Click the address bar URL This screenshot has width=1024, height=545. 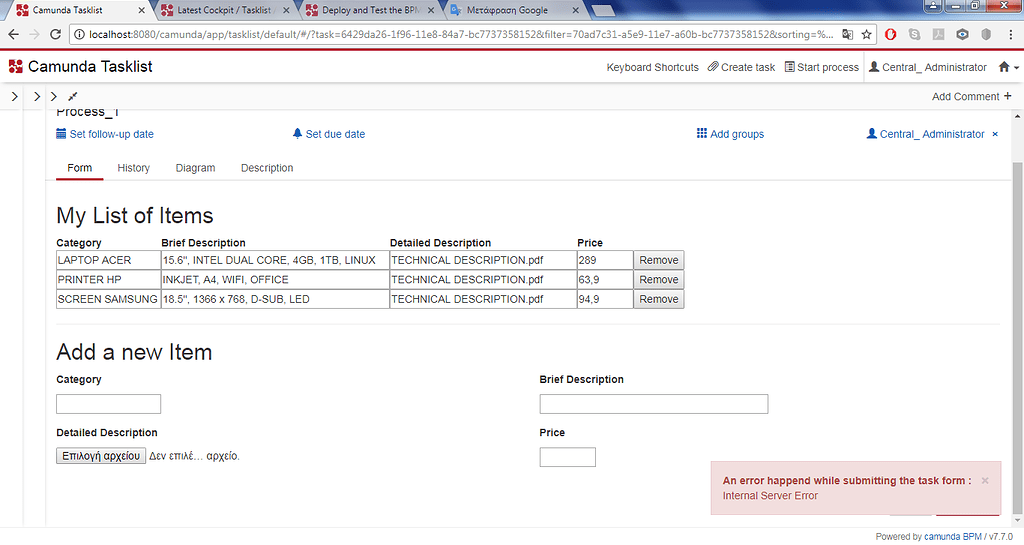coord(460,35)
